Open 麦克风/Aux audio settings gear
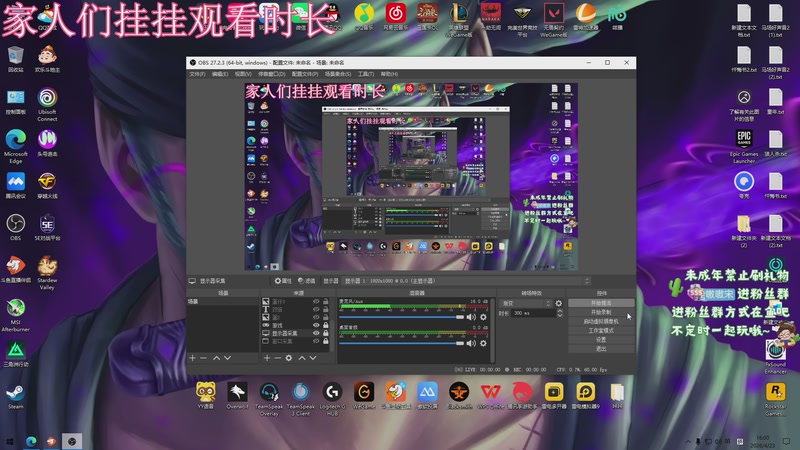Image resolution: width=800 pixels, height=450 pixels. coord(483,317)
